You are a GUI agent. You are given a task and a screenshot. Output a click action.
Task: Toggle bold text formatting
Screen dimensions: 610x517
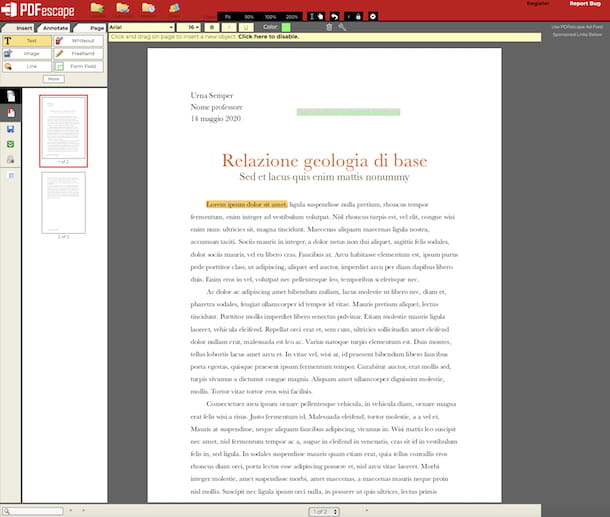[x=212, y=27]
